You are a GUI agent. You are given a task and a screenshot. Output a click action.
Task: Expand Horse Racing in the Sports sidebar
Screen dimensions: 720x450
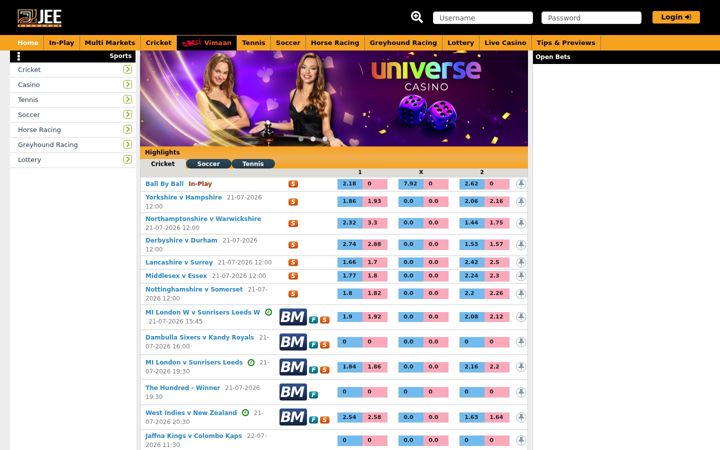[x=127, y=129]
